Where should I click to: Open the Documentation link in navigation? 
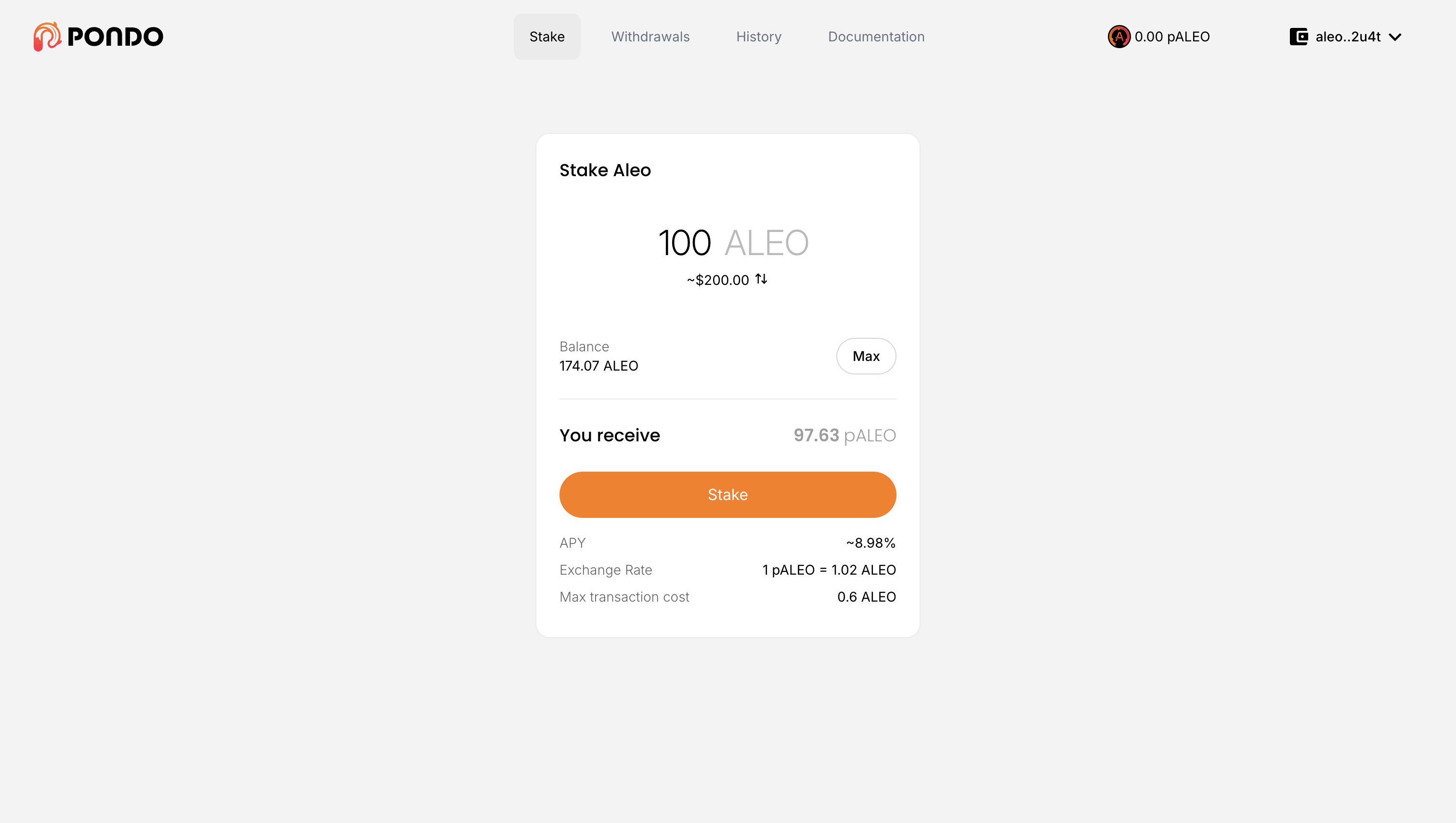876,37
